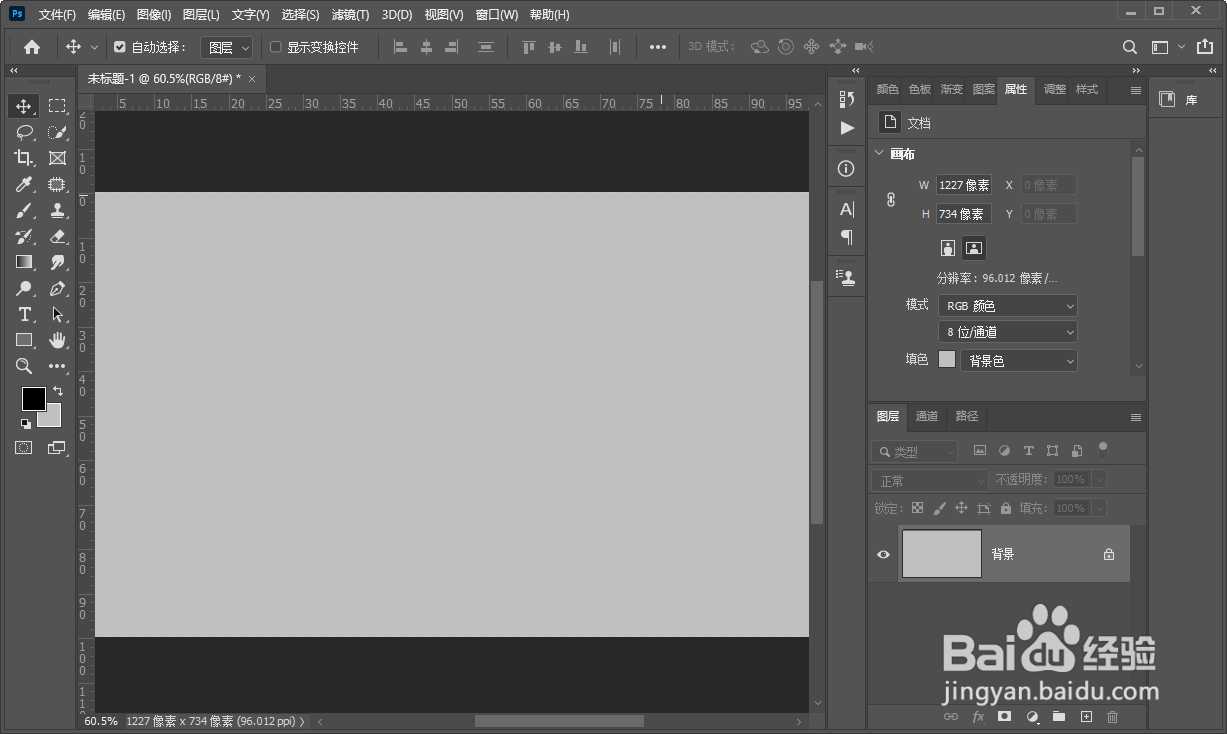Select the Rectangle shape tool
Image resolution: width=1227 pixels, height=734 pixels.
pos(24,340)
